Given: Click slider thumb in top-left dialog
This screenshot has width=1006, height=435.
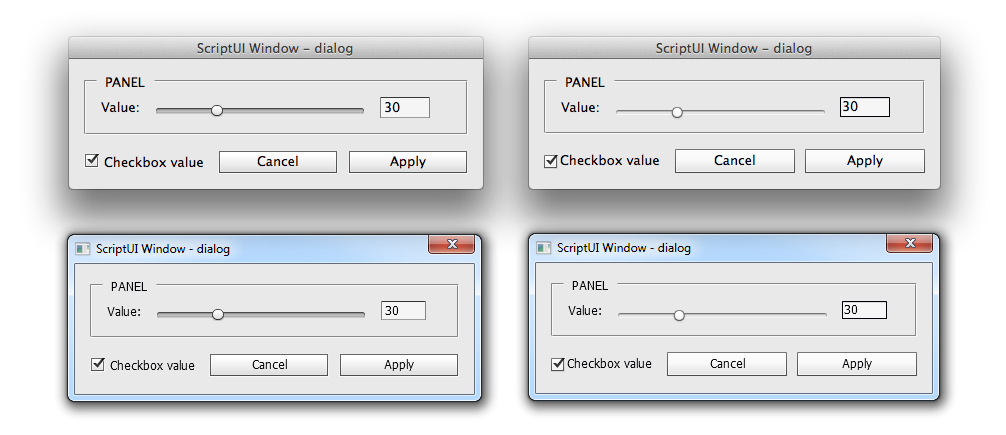Looking at the screenshot, I should click(217, 110).
